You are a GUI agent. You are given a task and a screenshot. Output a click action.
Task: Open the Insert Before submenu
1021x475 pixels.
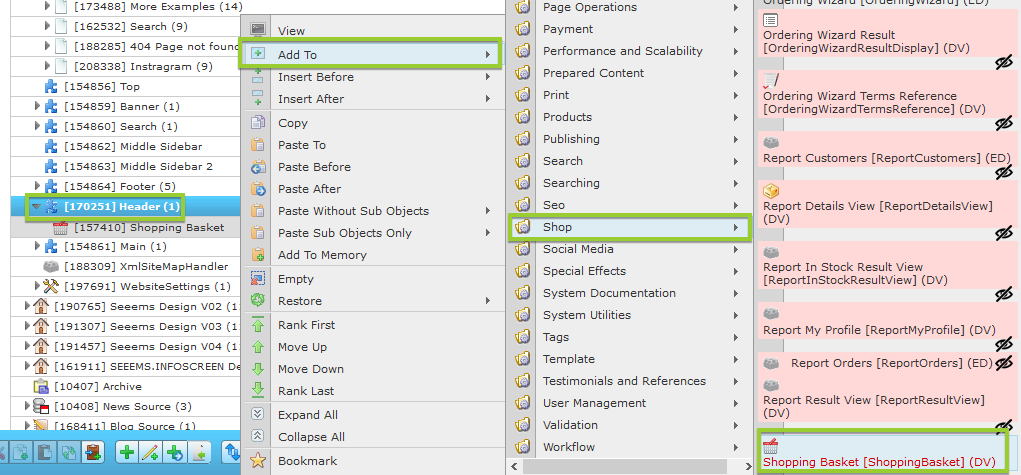click(x=315, y=77)
